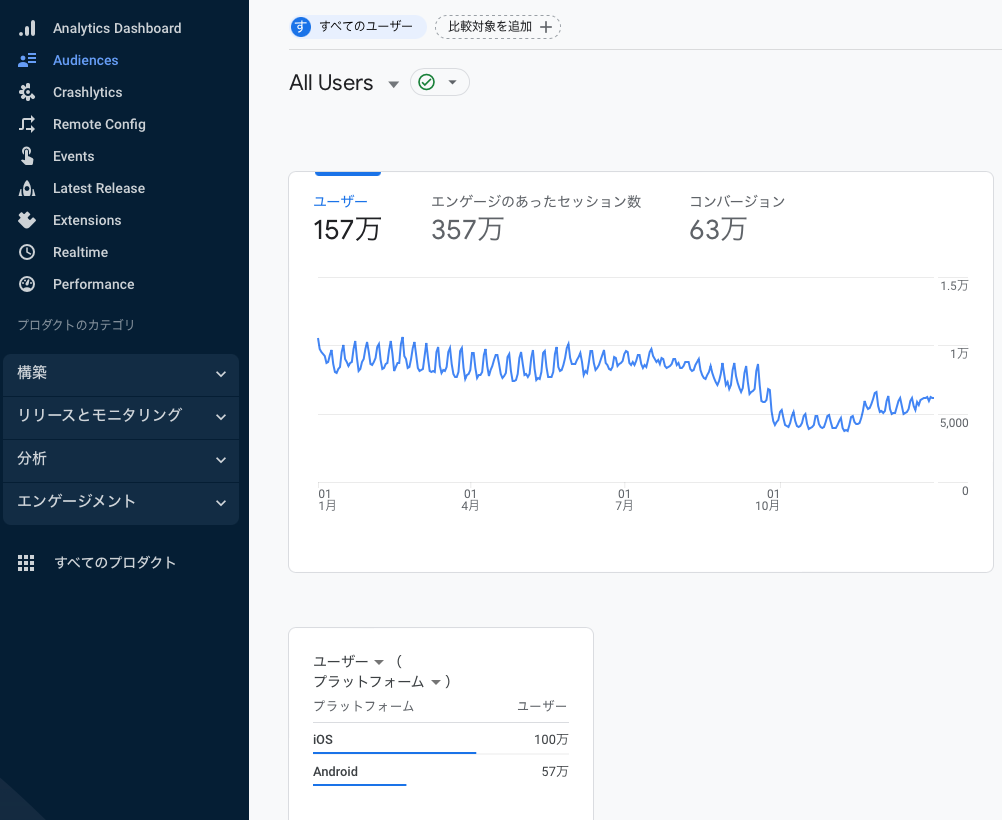1002x820 pixels.
Task: Click the 57万 user value
Action: pos(555,771)
